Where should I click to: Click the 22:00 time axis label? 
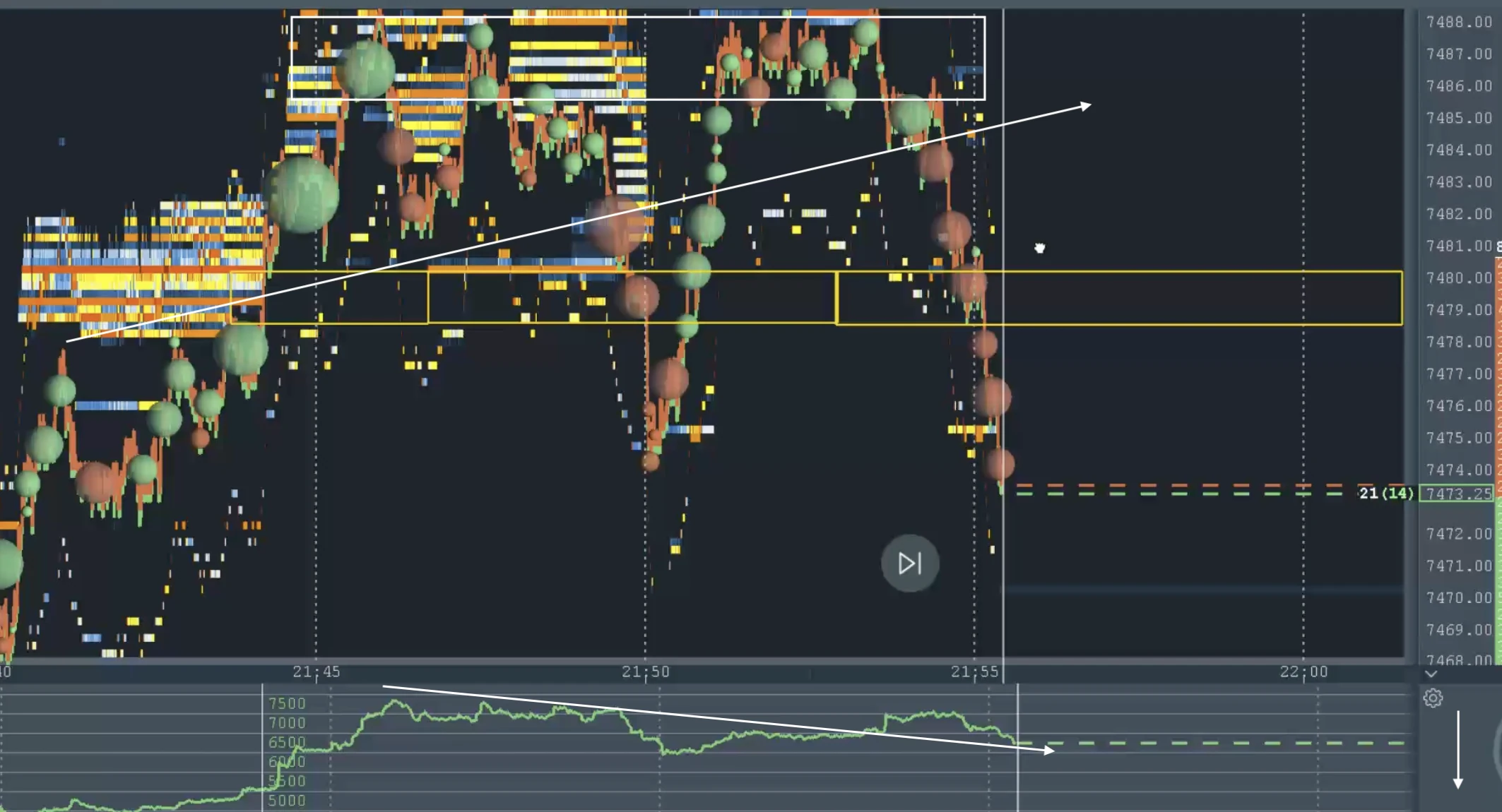1304,671
